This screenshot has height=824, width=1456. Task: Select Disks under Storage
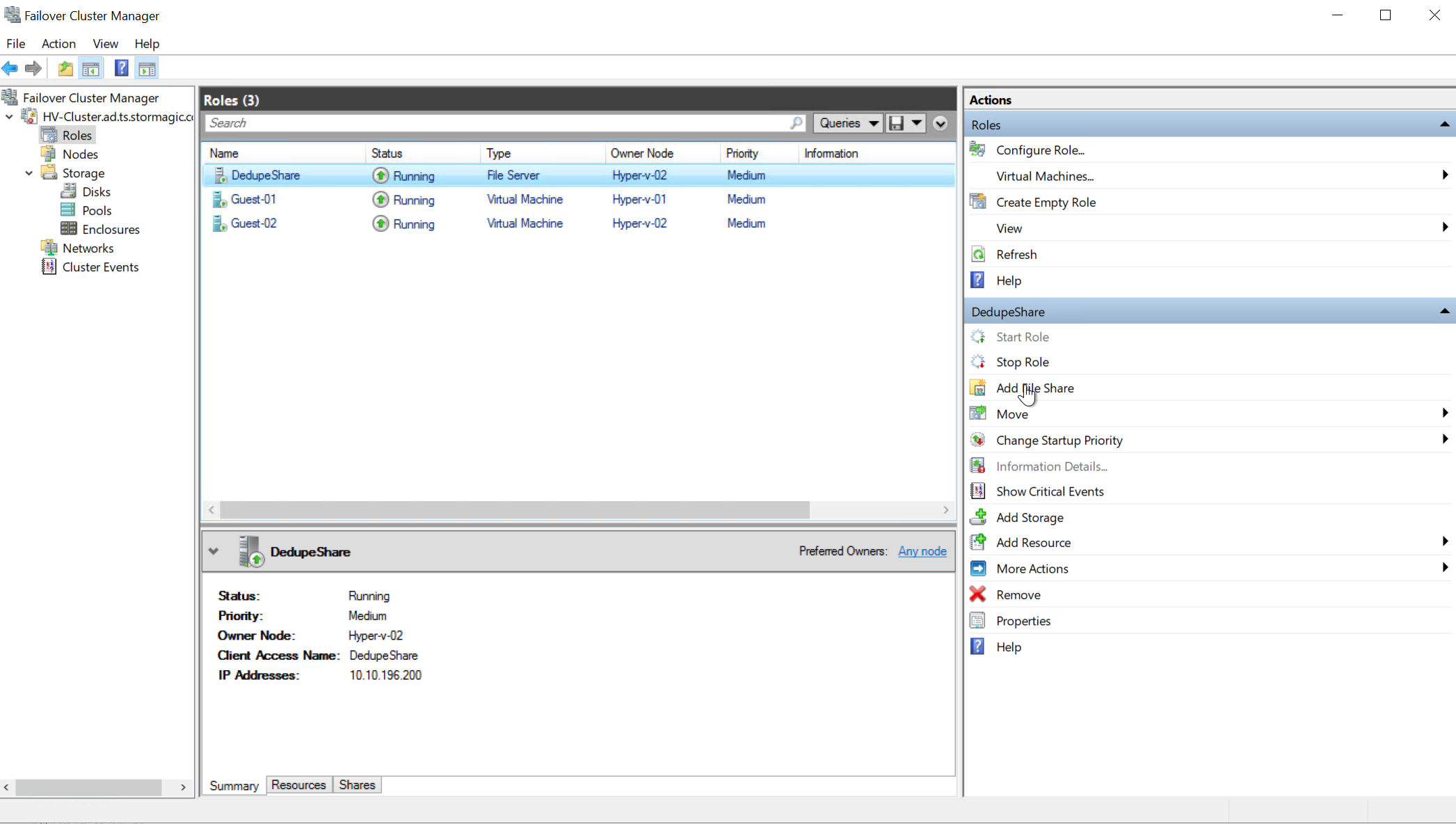pyautogui.click(x=96, y=192)
